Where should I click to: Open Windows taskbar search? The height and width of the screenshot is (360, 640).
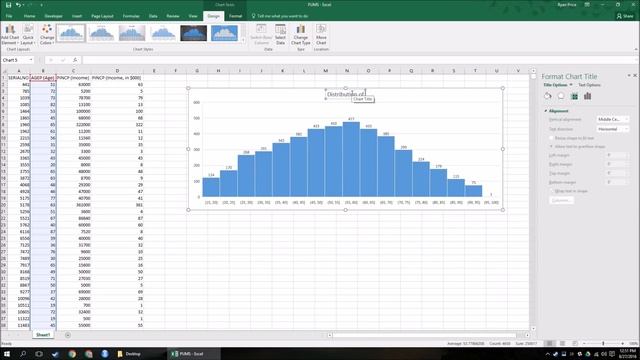click(23, 354)
